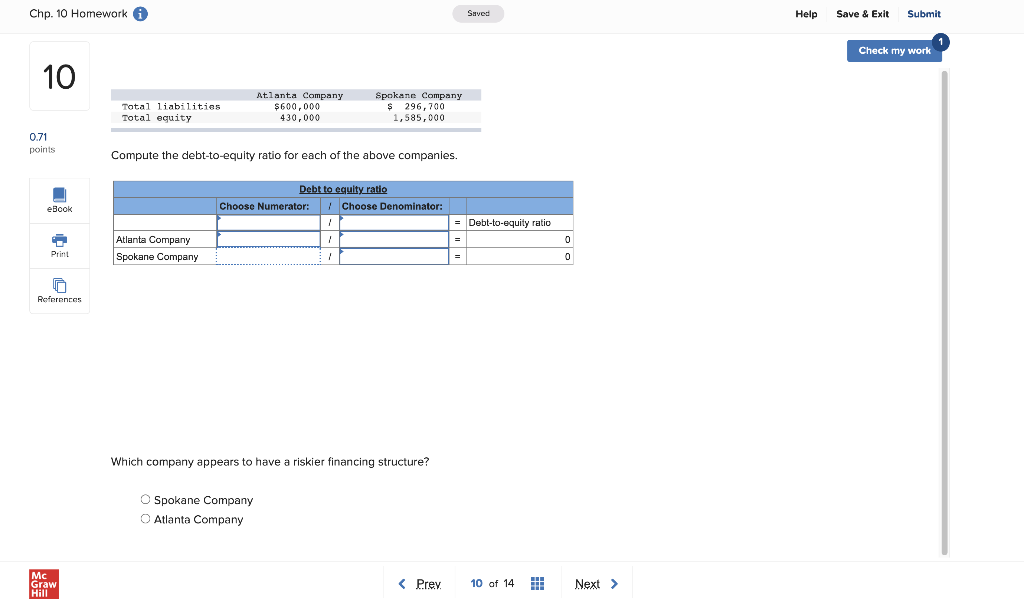Click the Check my work button
1024x605 pixels.
pos(893,50)
